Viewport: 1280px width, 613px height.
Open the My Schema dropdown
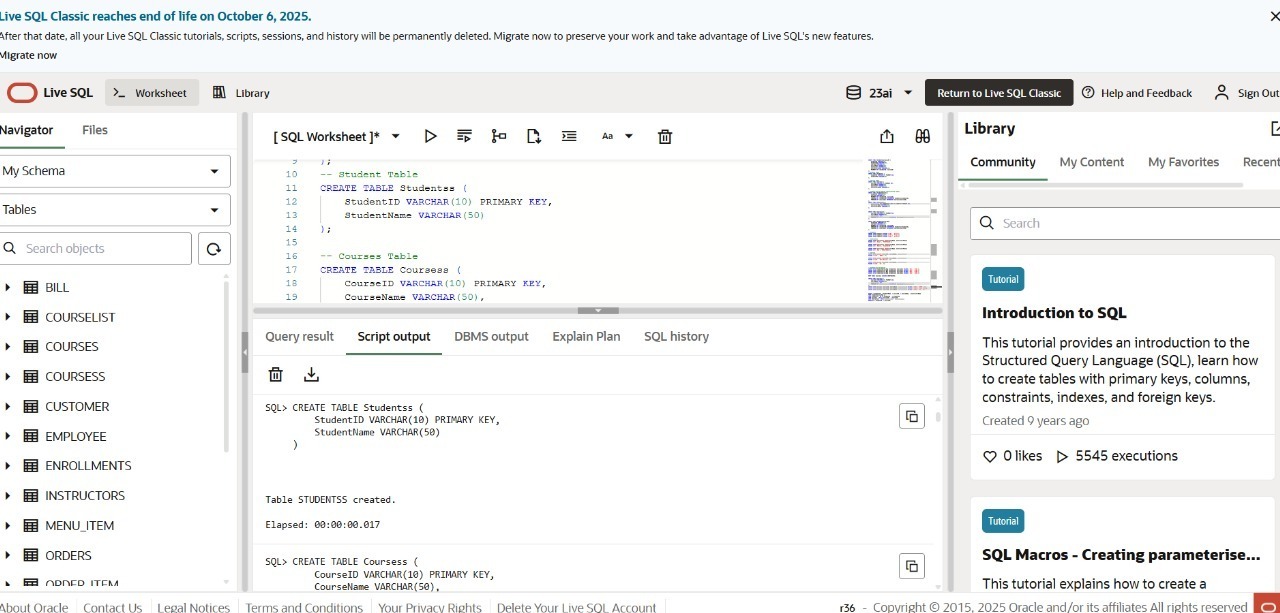click(x=115, y=171)
